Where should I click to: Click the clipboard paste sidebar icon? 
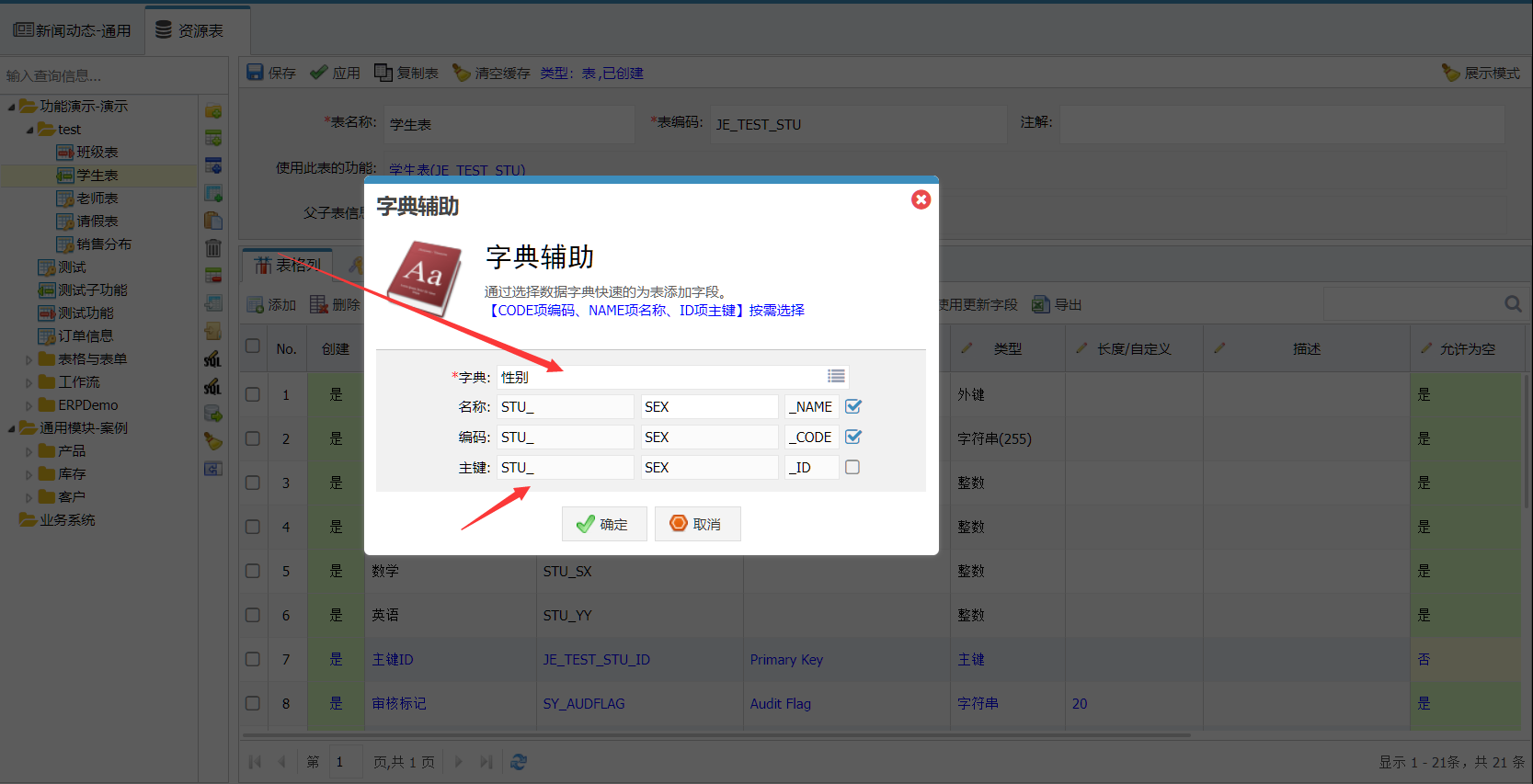click(213, 221)
